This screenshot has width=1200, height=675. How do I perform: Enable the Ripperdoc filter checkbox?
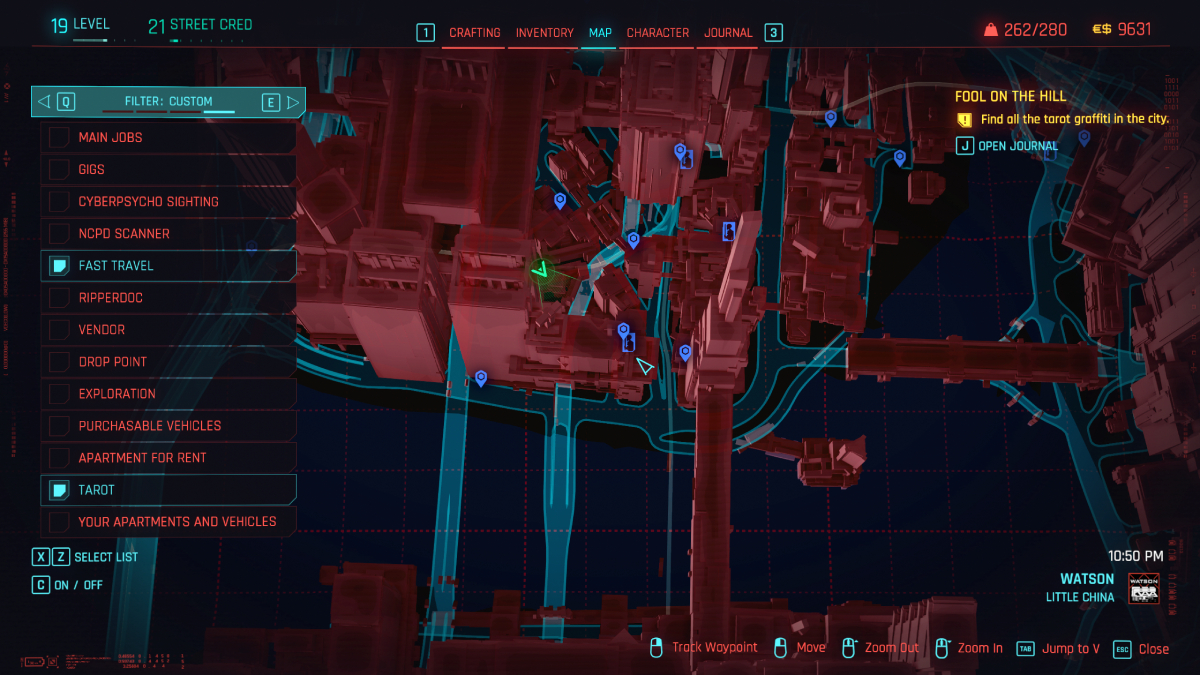[60, 298]
